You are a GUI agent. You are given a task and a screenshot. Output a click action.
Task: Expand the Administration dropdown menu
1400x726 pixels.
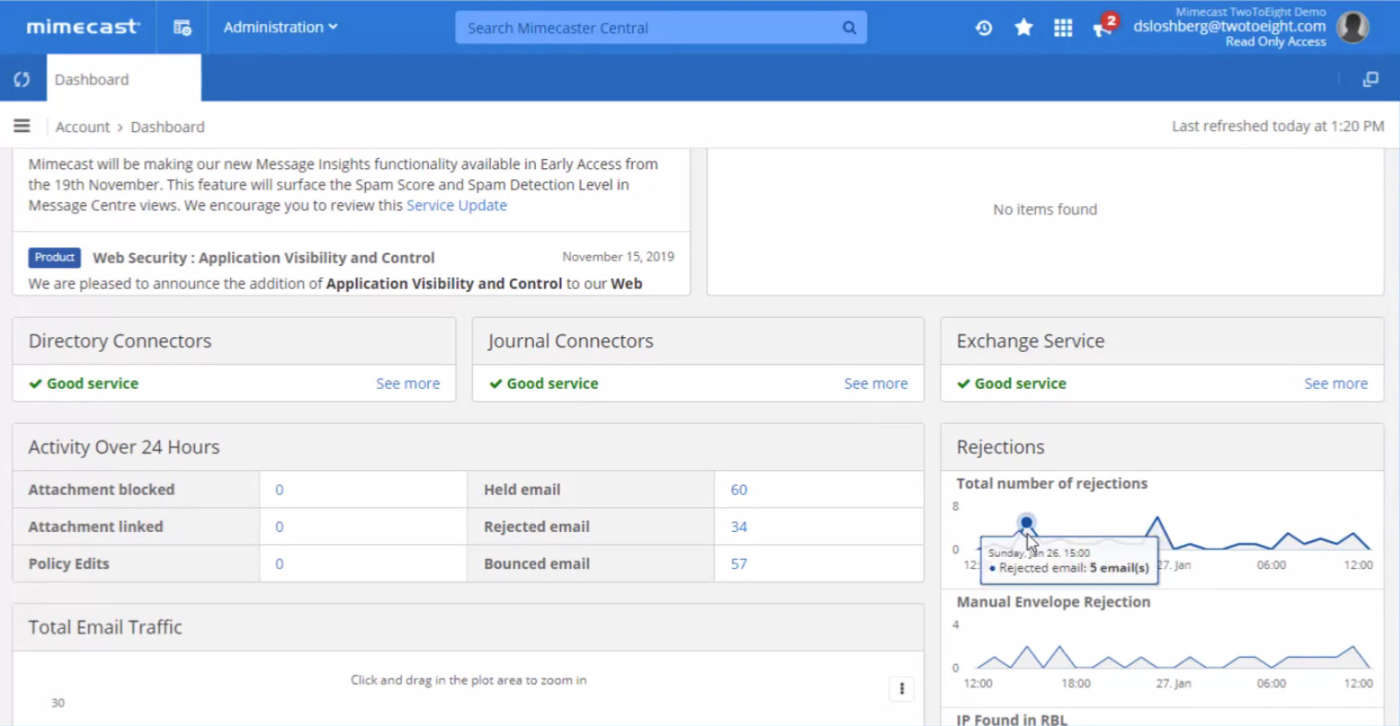tap(280, 28)
